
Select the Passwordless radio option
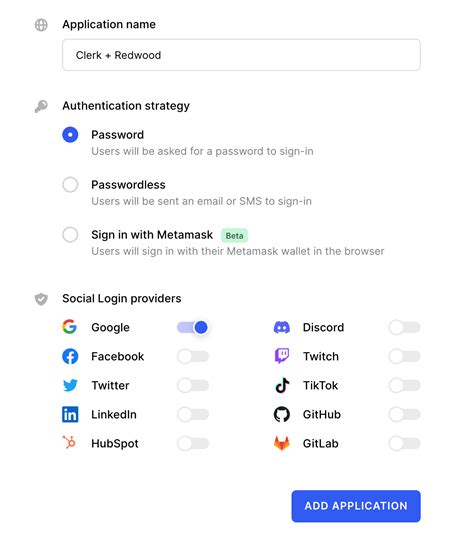point(70,185)
